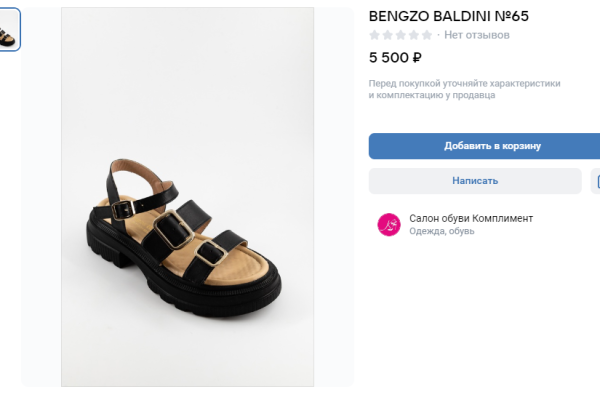
Task: Click the Одежда, обувь category text
Action: 442,232
